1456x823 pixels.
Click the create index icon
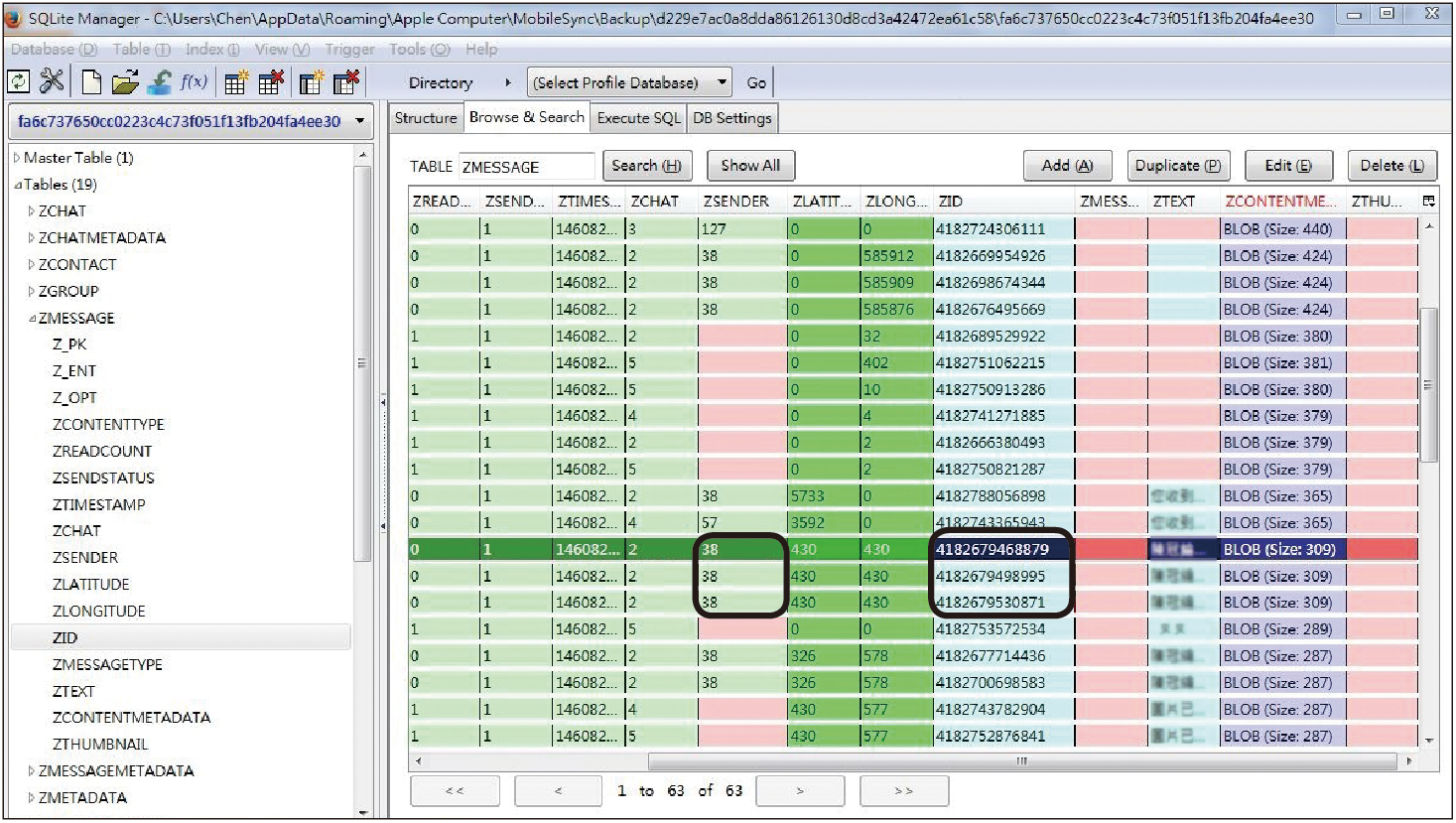(x=312, y=82)
